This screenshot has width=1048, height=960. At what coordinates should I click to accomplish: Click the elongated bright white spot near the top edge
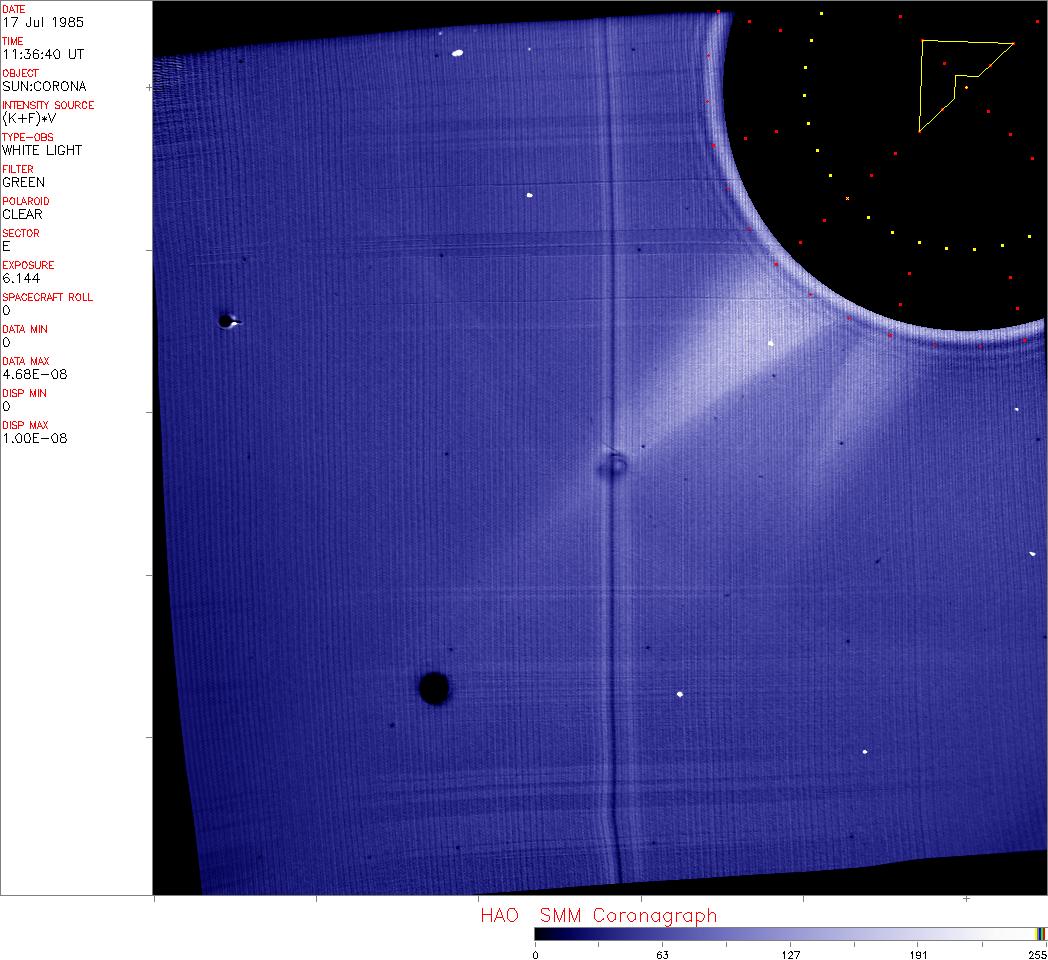458,53
